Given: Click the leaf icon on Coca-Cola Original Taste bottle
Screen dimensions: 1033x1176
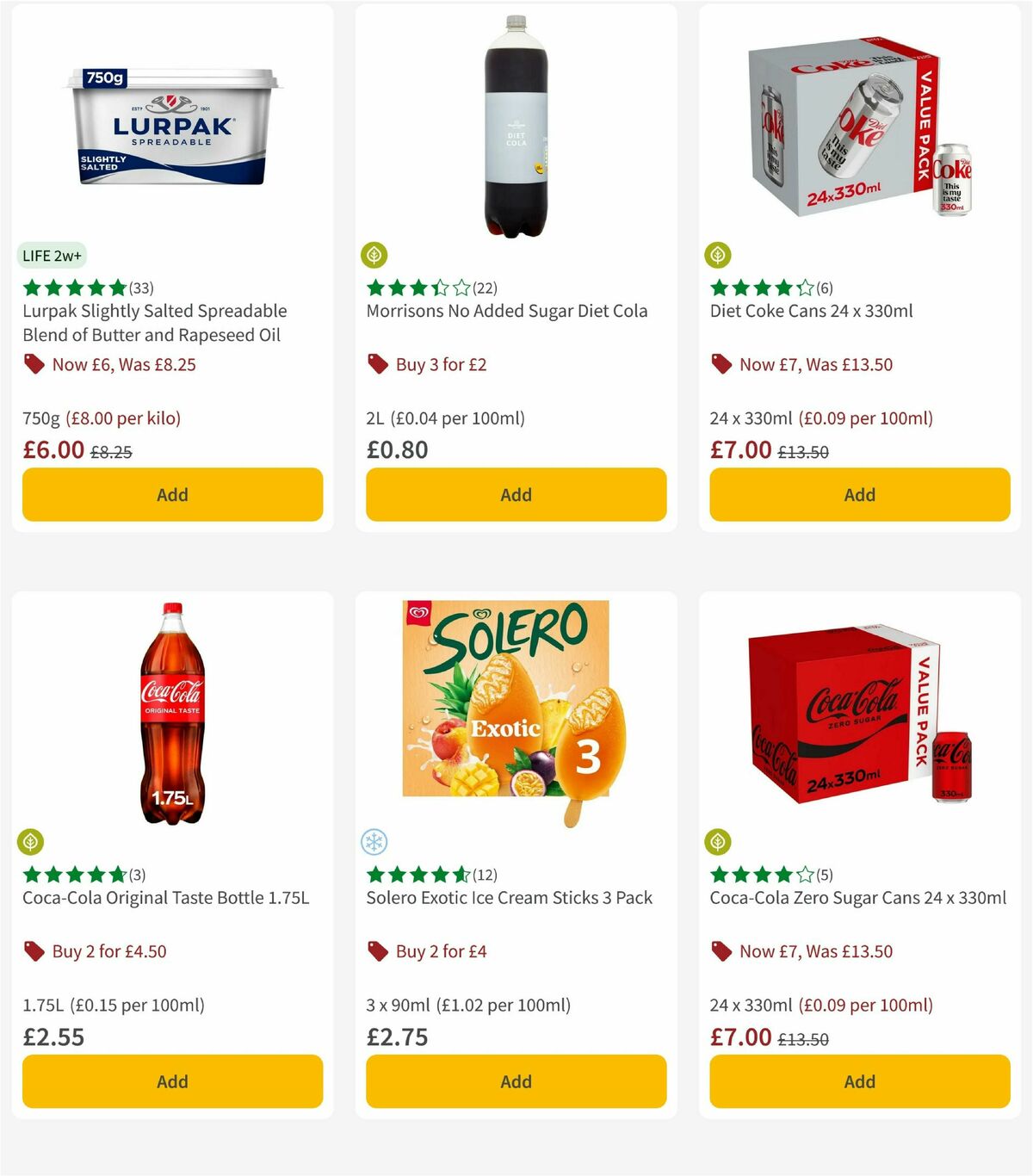Looking at the screenshot, I should [32, 840].
